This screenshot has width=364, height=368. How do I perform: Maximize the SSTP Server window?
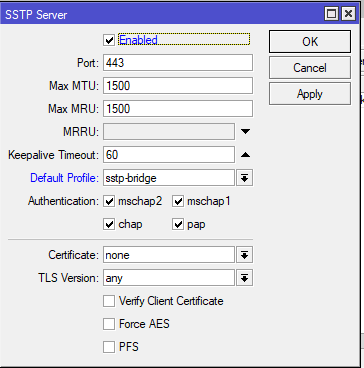332,14
